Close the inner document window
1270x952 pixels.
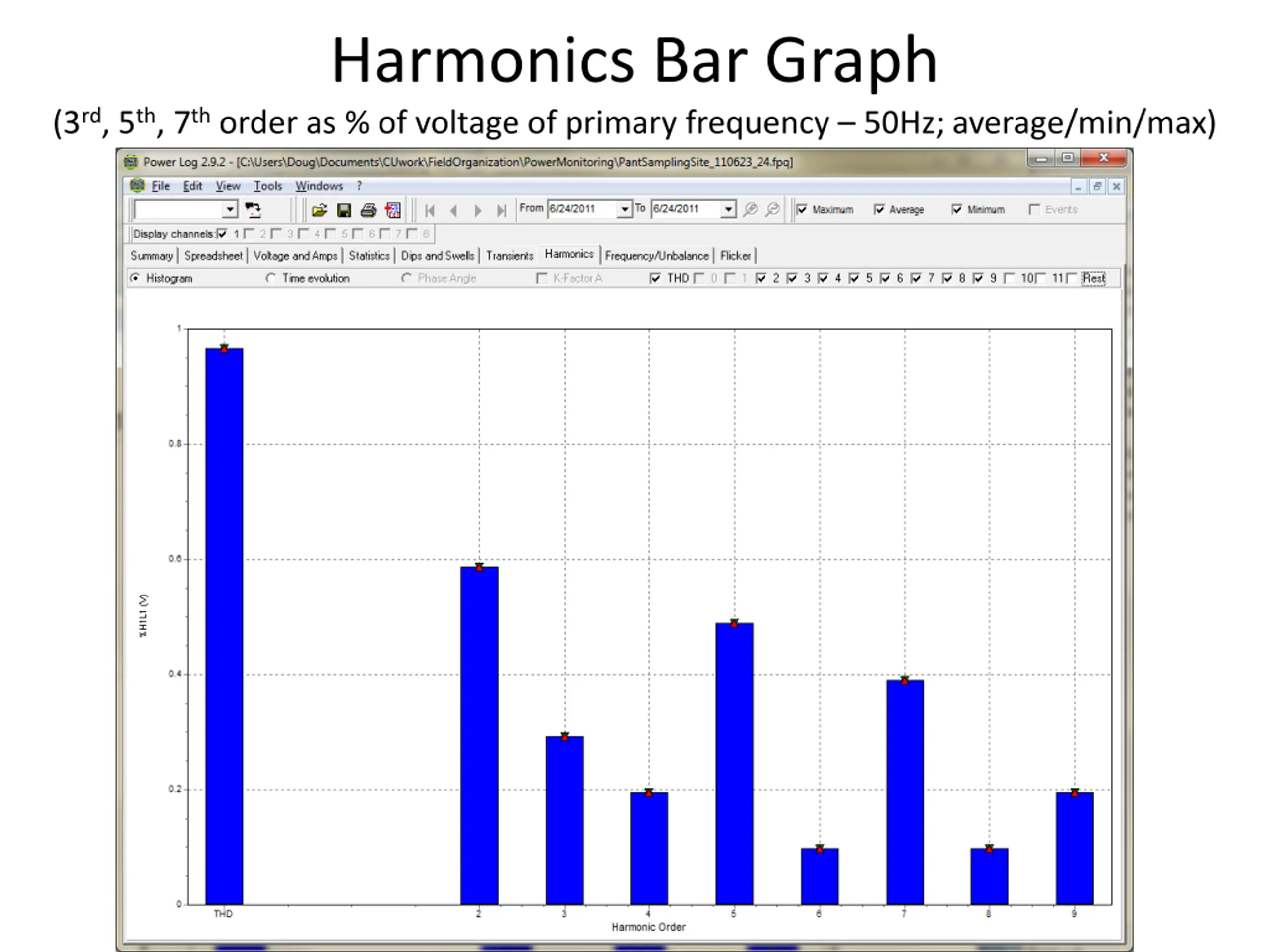point(1116,186)
